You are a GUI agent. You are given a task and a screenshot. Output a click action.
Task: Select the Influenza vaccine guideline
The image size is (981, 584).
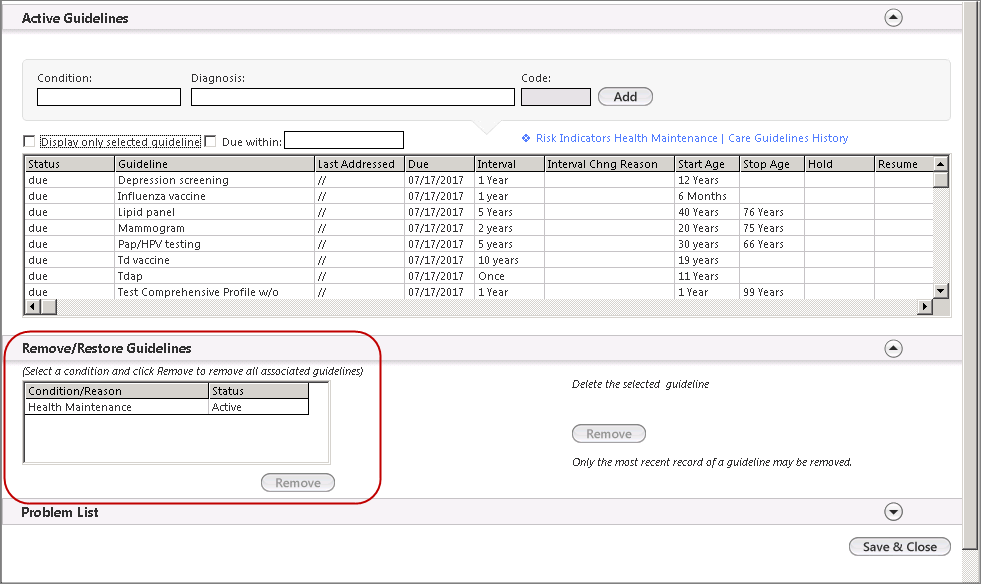479,197
